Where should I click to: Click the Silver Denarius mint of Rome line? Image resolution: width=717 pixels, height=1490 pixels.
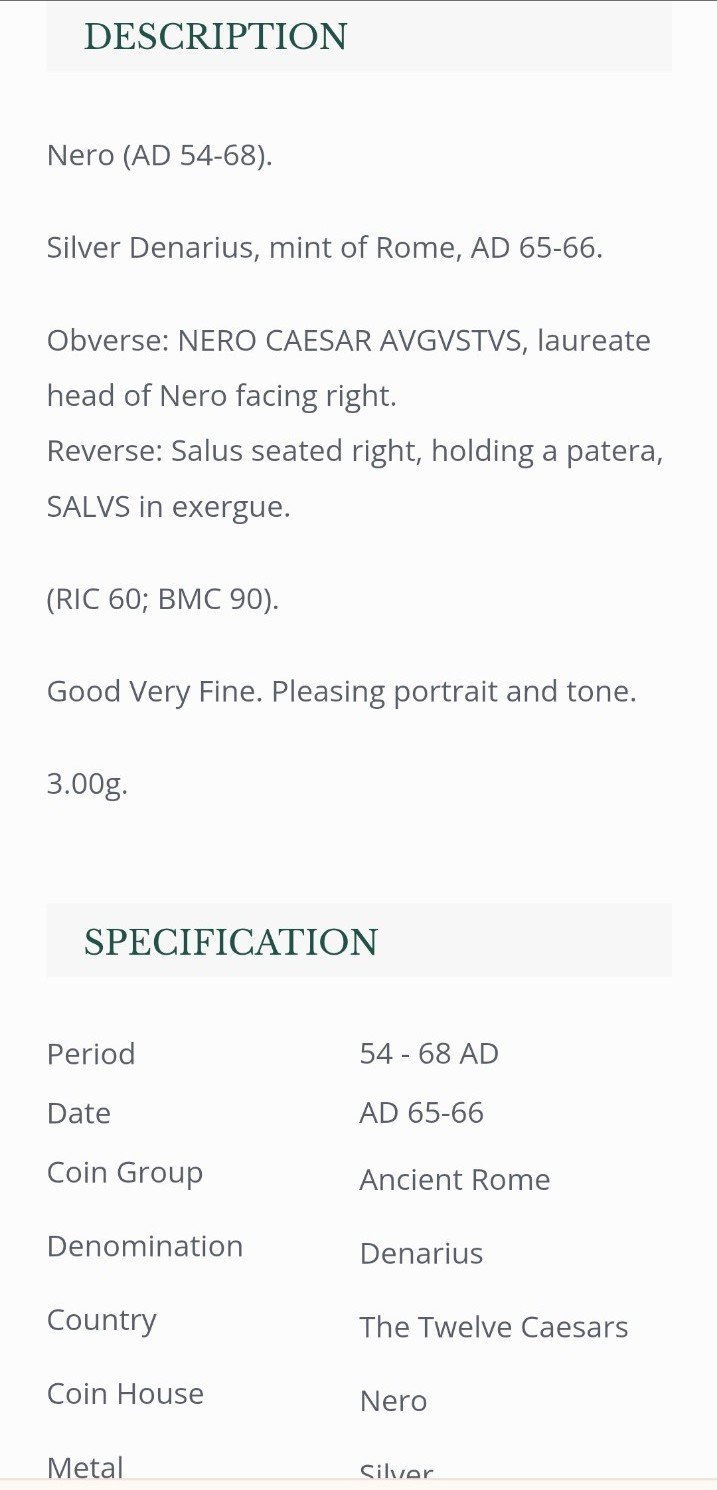click(x=325, y=248)
